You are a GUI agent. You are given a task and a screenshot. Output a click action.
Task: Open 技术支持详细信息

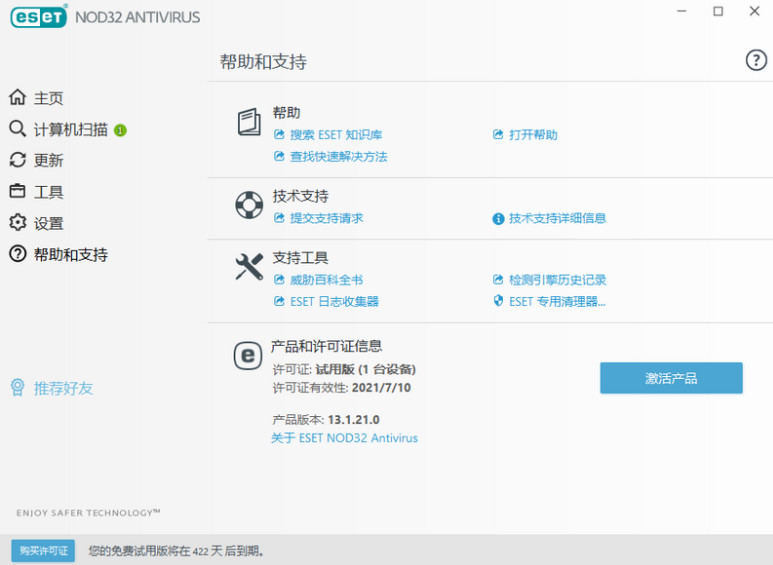(558, 218)
